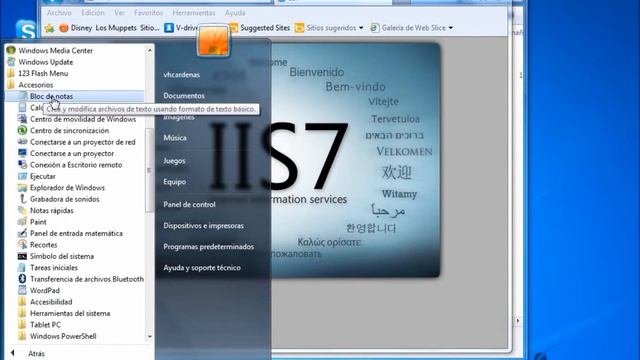Image resolution: width=640 pixels, height=360 pixels.
Task: Launch Transferencia de archivos Bluetooth
Action: (x=87, y=279)
